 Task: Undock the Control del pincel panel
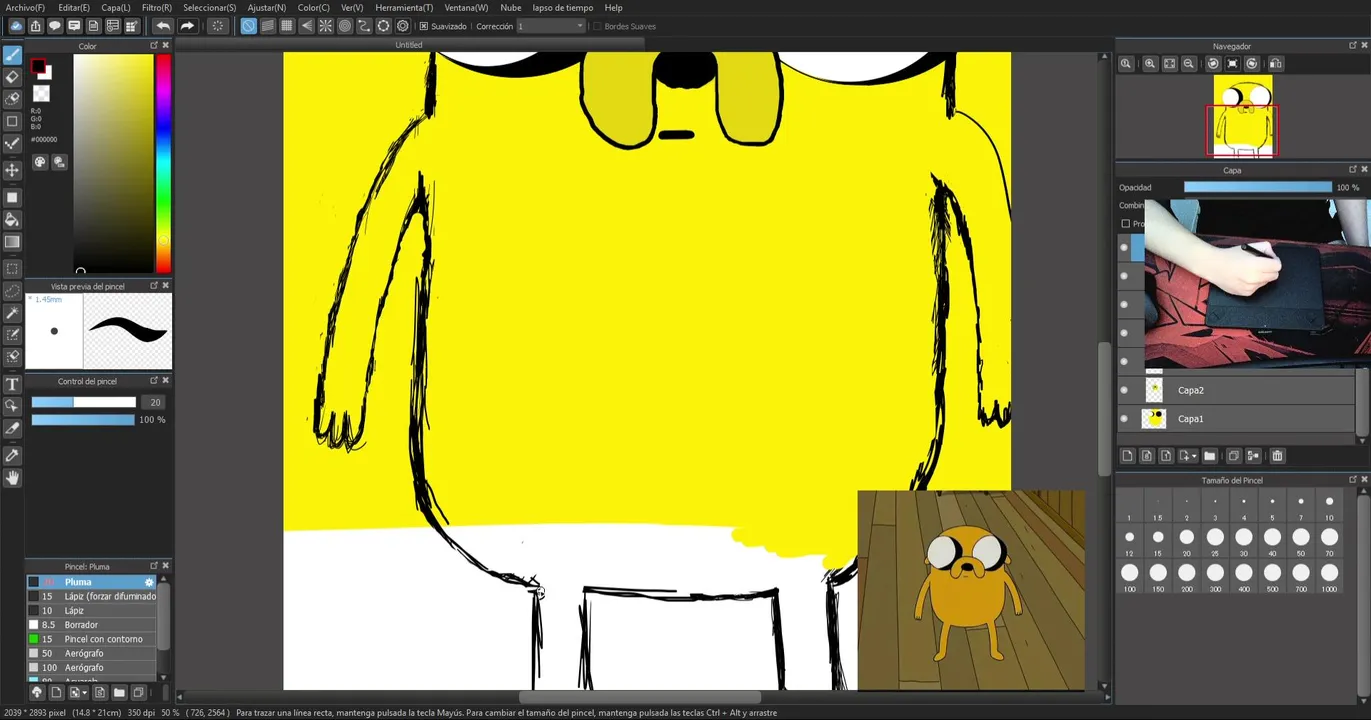click(x=154, y=381)
